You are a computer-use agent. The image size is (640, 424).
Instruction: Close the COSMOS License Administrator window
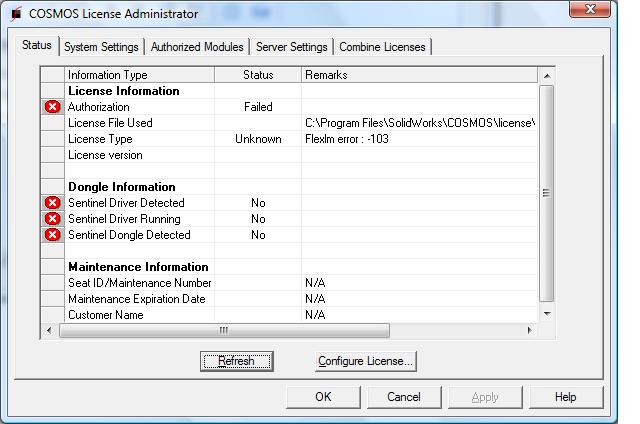[590, 9]
